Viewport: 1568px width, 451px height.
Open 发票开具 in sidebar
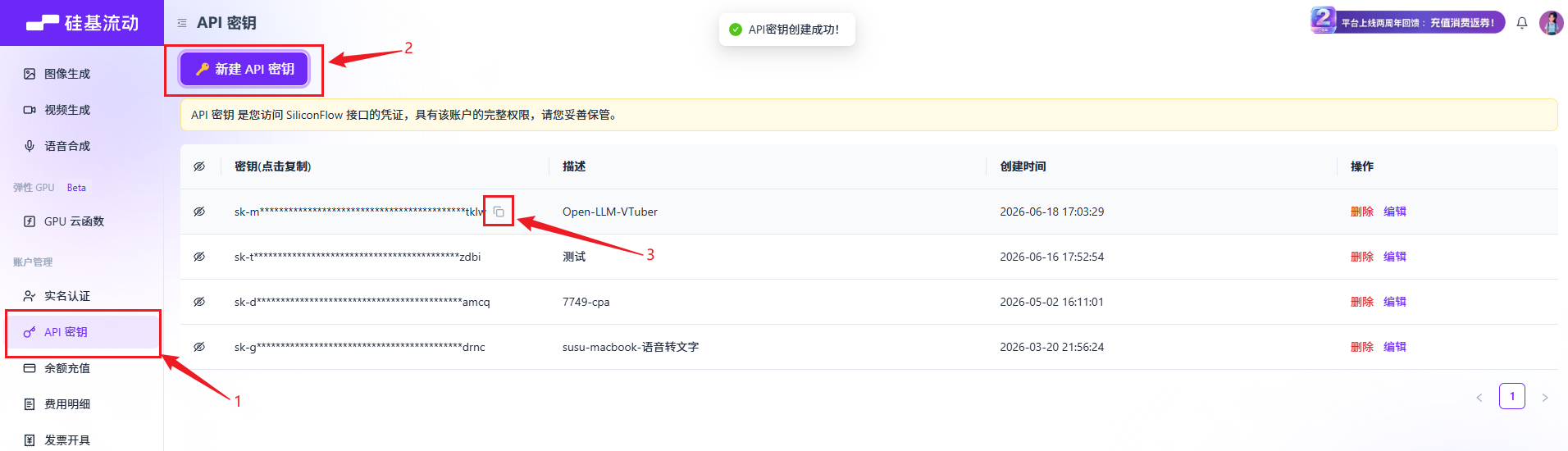click(82, 440)
